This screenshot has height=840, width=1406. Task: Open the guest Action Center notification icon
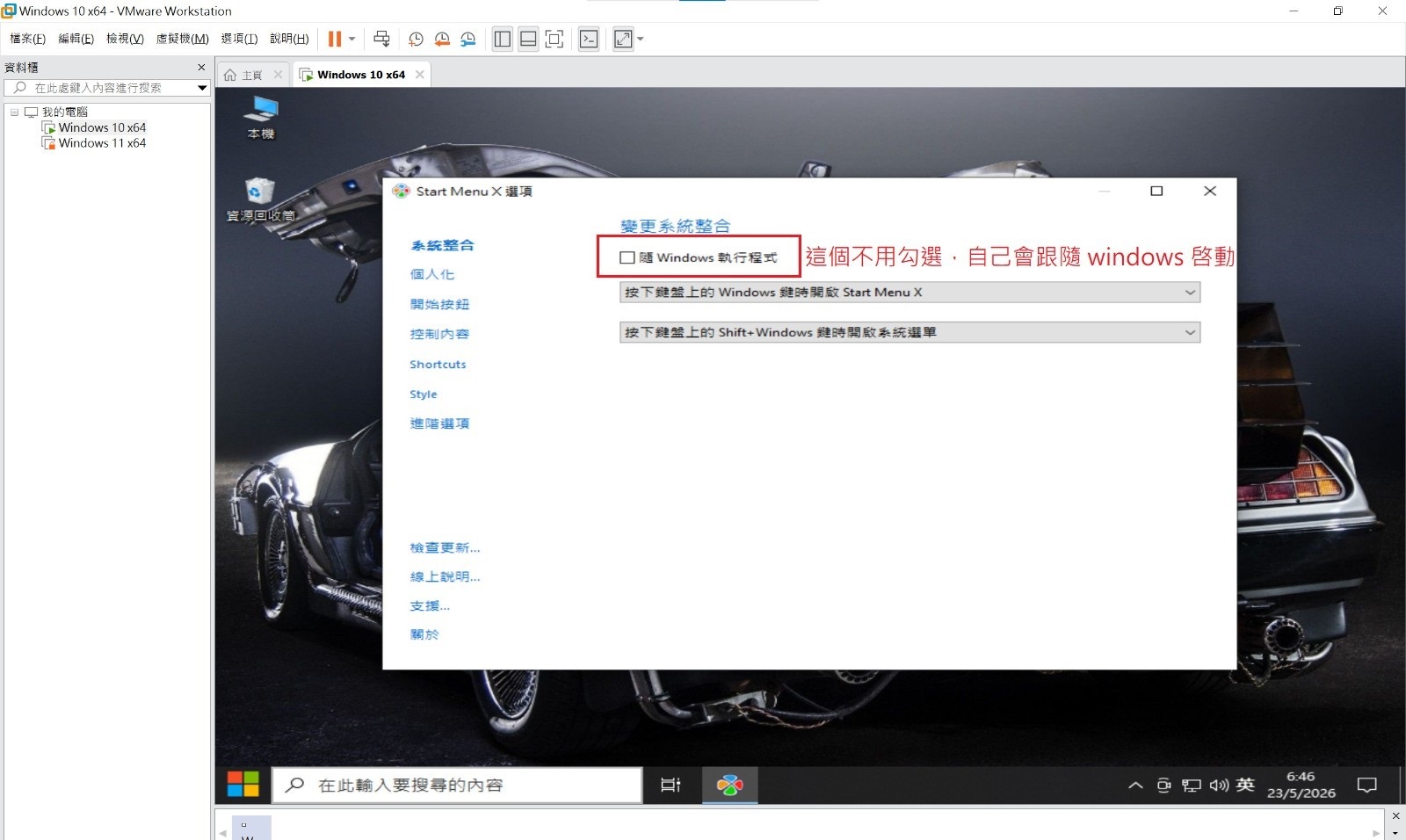1366,786
